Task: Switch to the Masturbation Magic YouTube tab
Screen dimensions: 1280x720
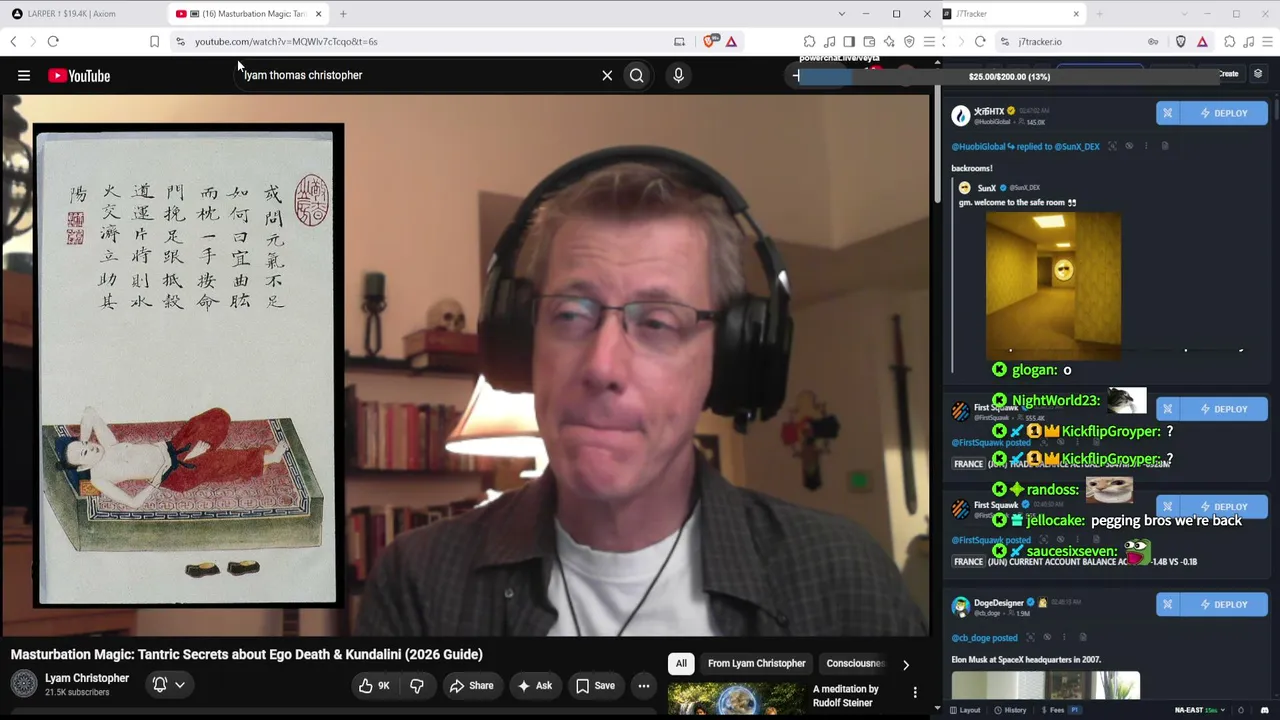Action: [250, 14]
